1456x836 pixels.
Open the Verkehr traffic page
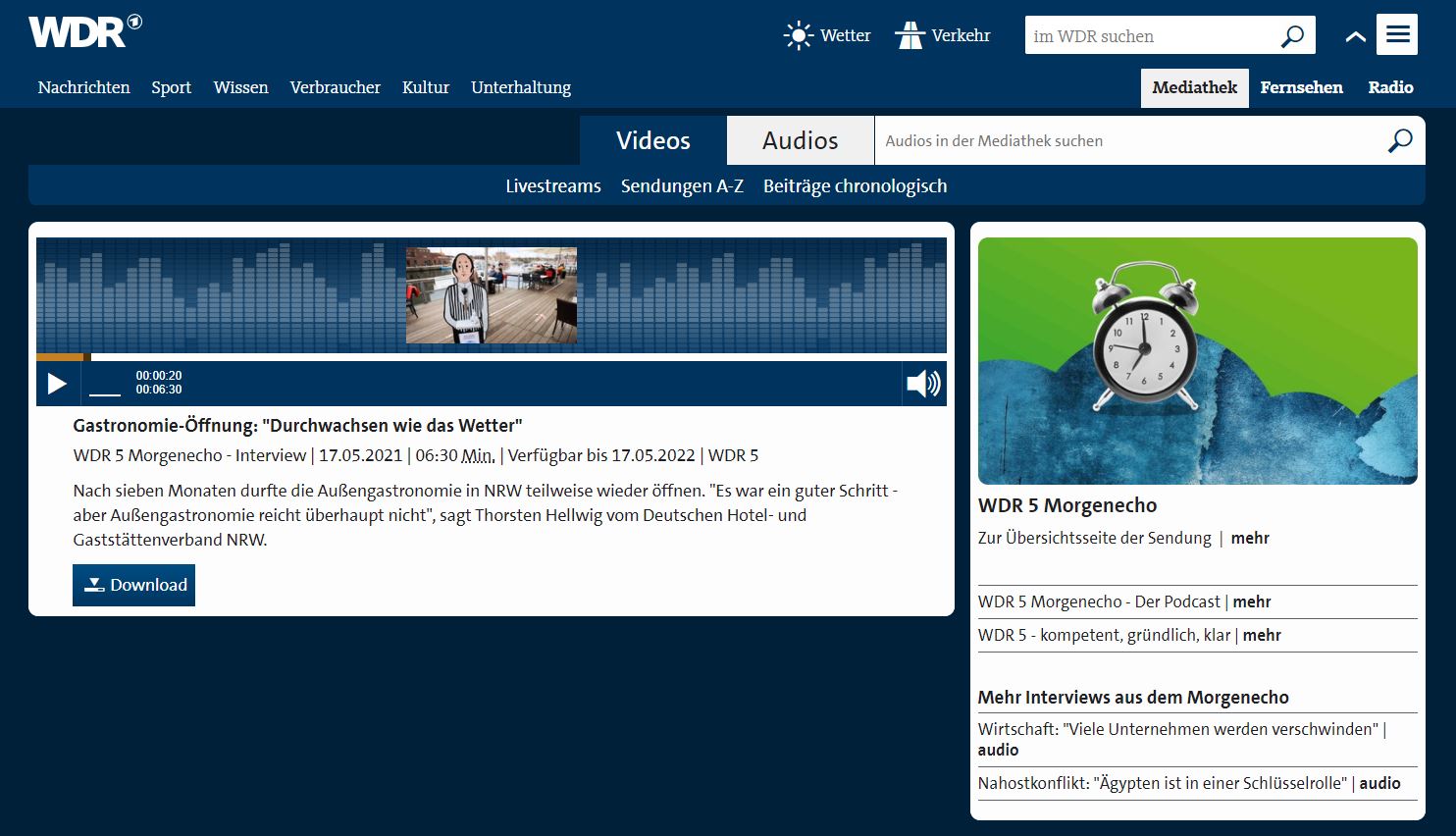tap(943, 36)
